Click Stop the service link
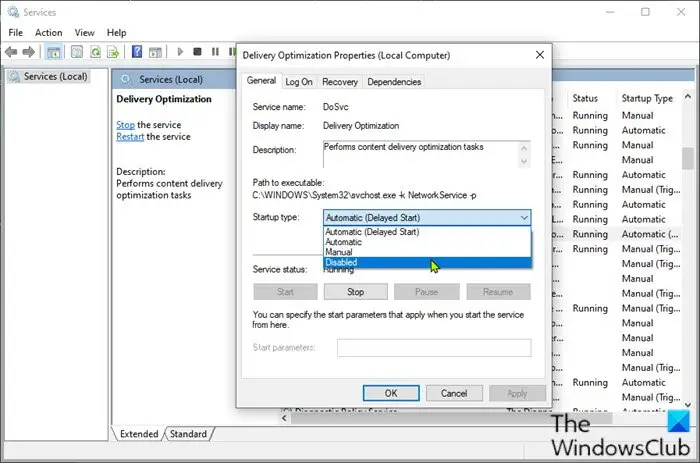700x463 pixels. pyautogui.click(x=125, y=125)
